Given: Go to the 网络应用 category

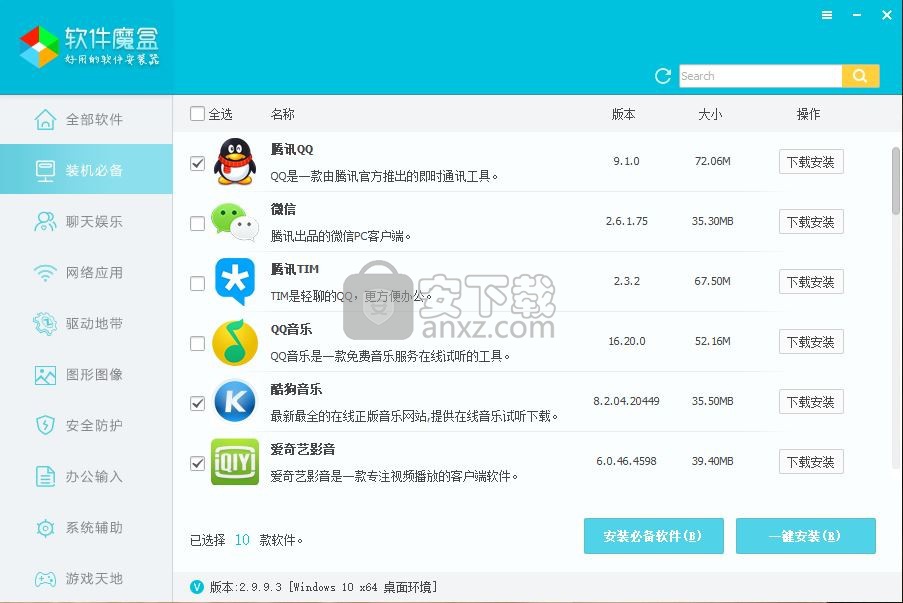Looking at the screenshot, I should [86, 272].
